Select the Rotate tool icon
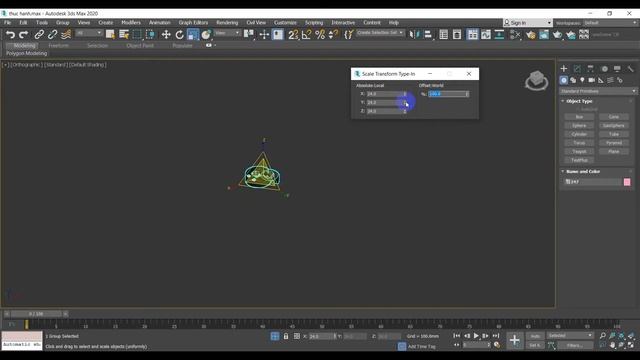640x360 pixels. coord(179,35)
